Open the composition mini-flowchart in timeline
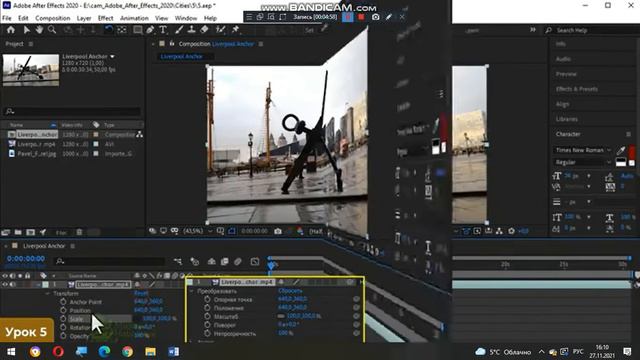This screenshot has width=640, height=360. 178,261
